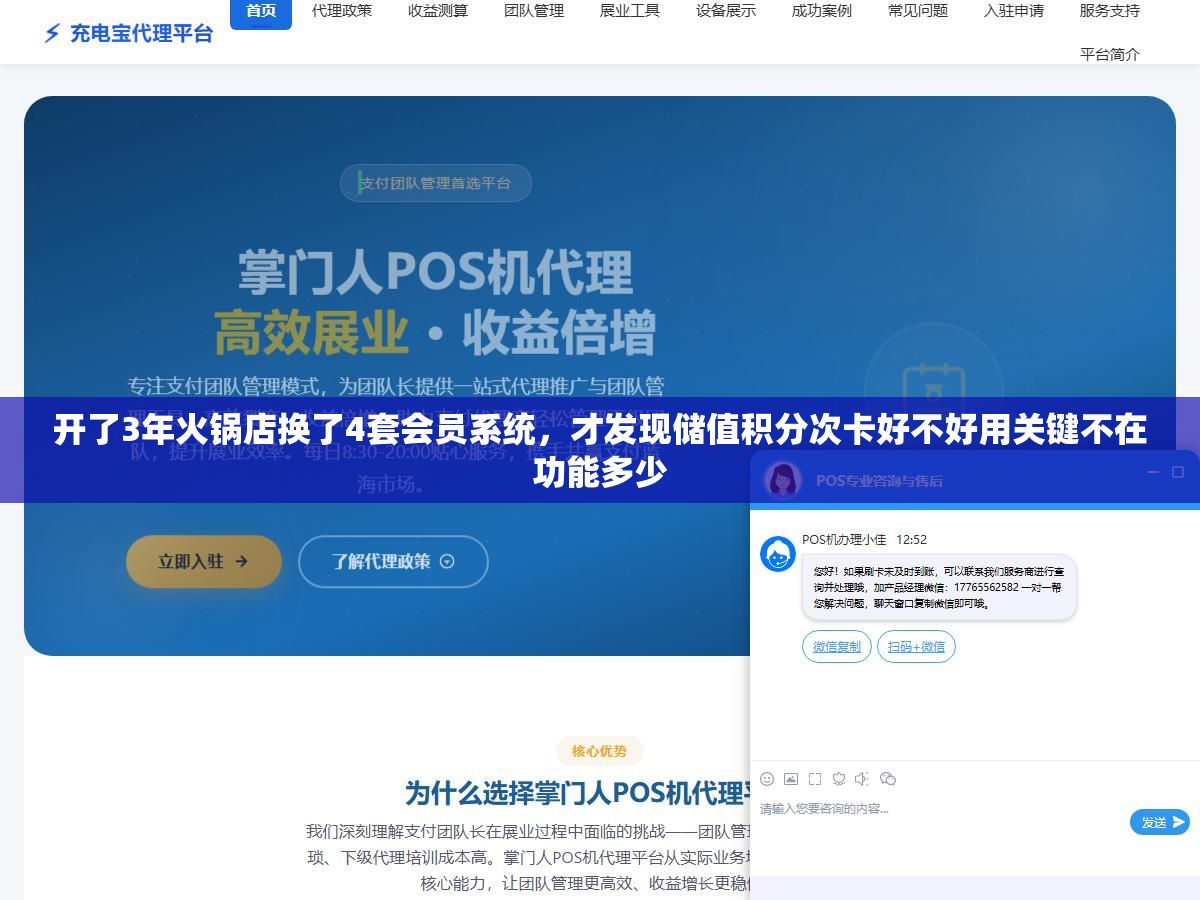Open the 成功案例 menu item
This screenshot has width=1200, height=900.
click(x=822, y=11)
